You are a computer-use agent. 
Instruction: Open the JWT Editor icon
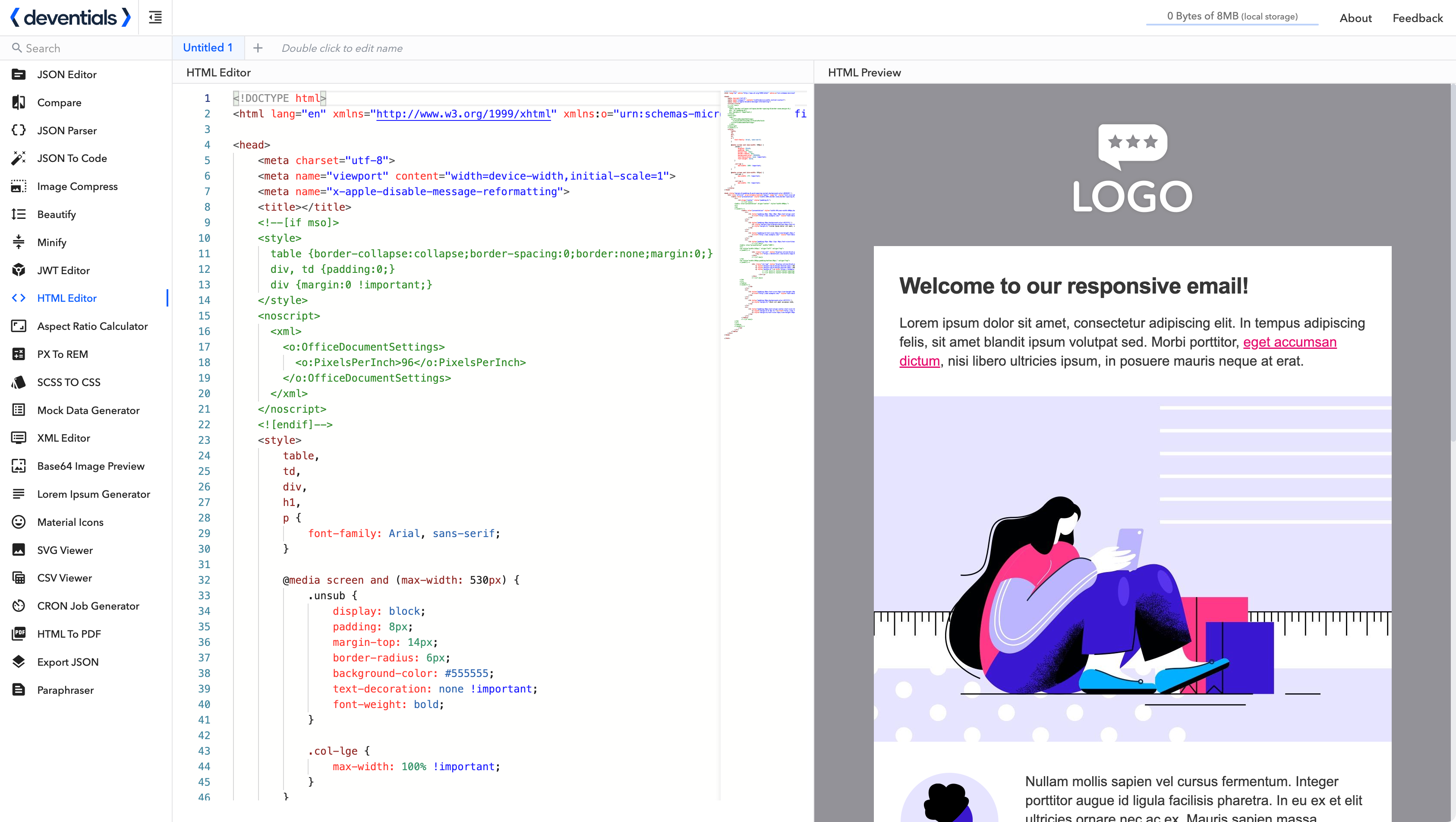coord(19,270)
